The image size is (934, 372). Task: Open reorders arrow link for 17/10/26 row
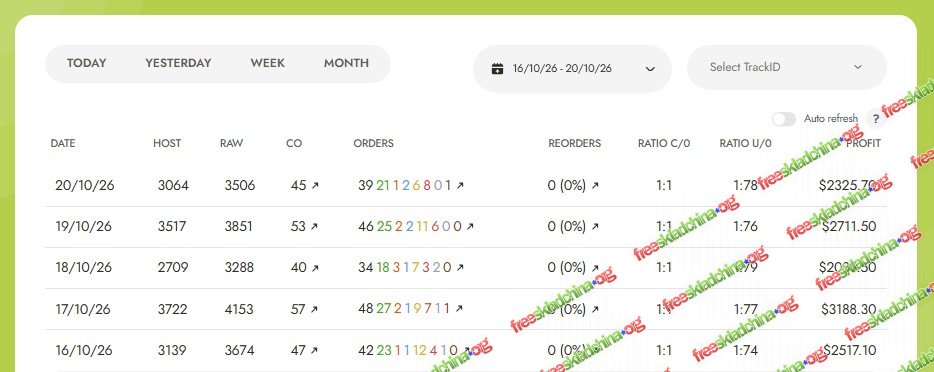594,310
